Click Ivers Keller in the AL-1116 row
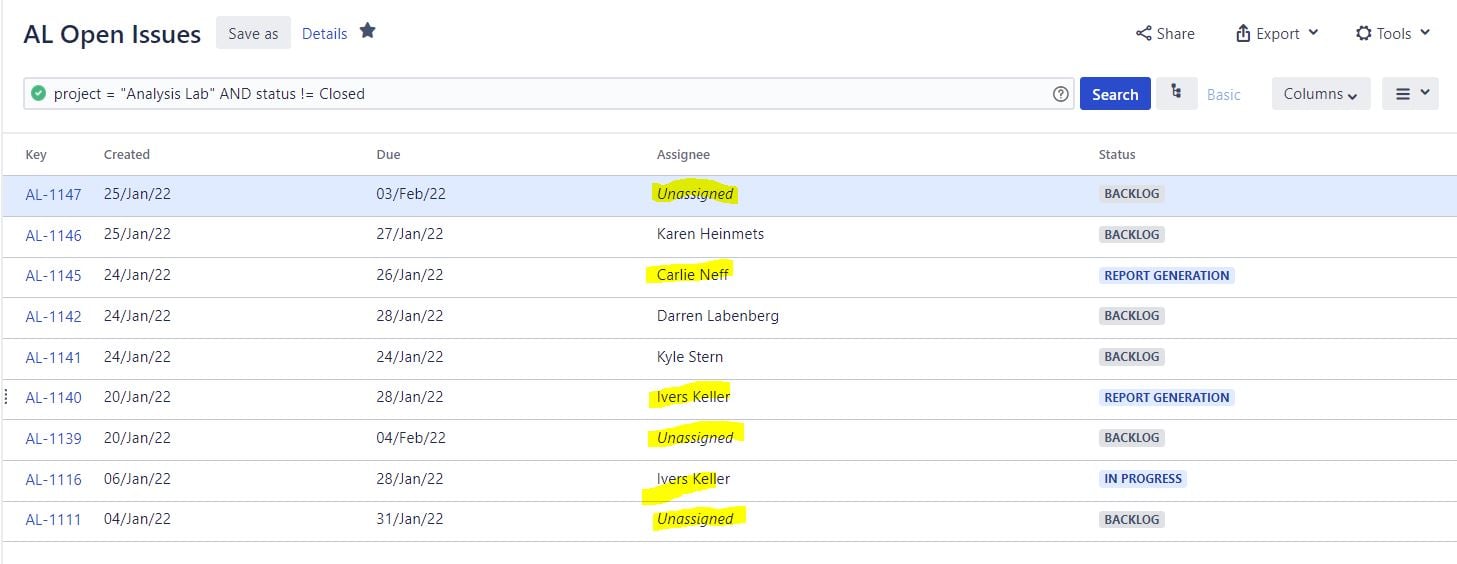 [693, 478]
